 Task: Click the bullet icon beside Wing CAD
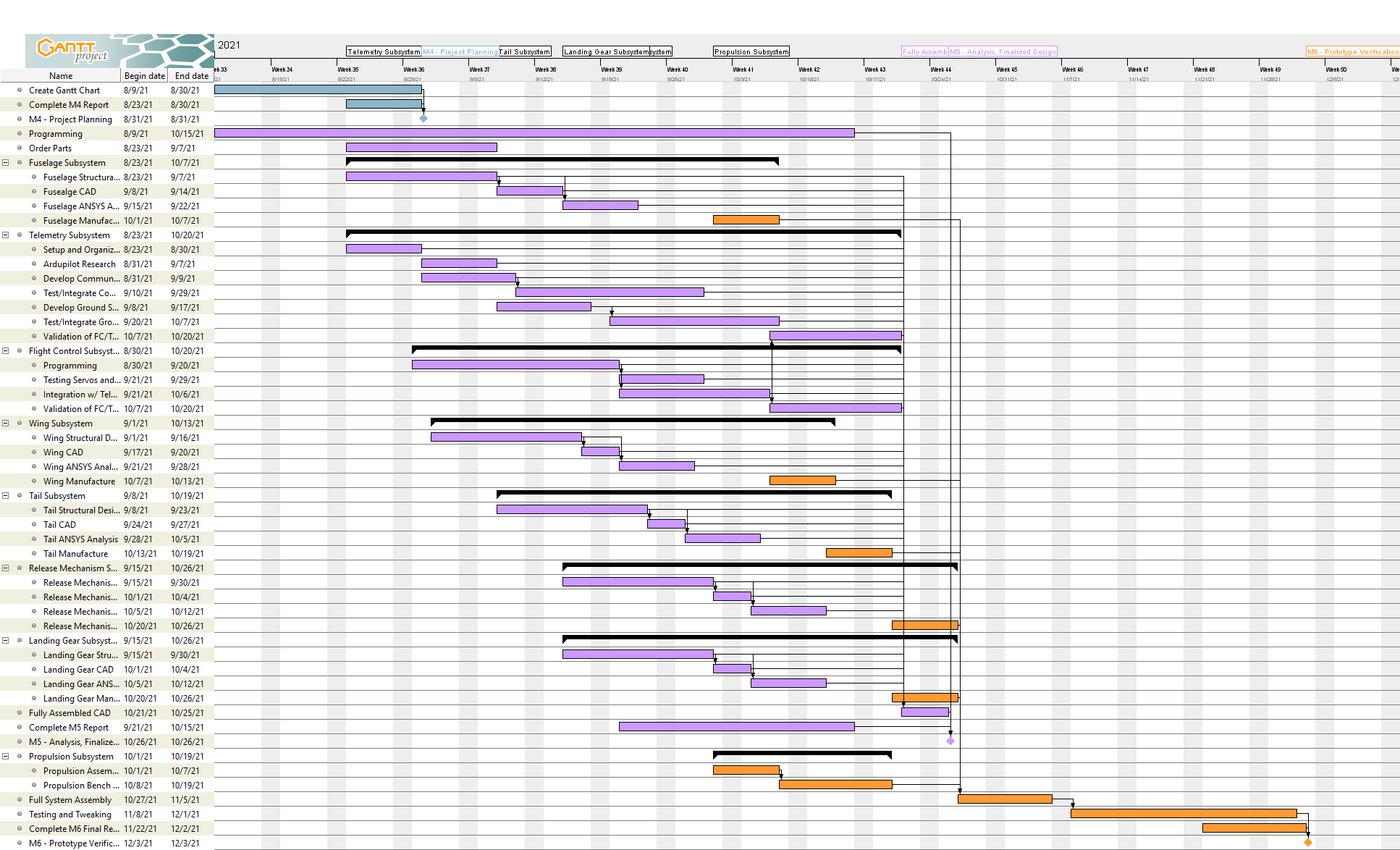(34, 453)
